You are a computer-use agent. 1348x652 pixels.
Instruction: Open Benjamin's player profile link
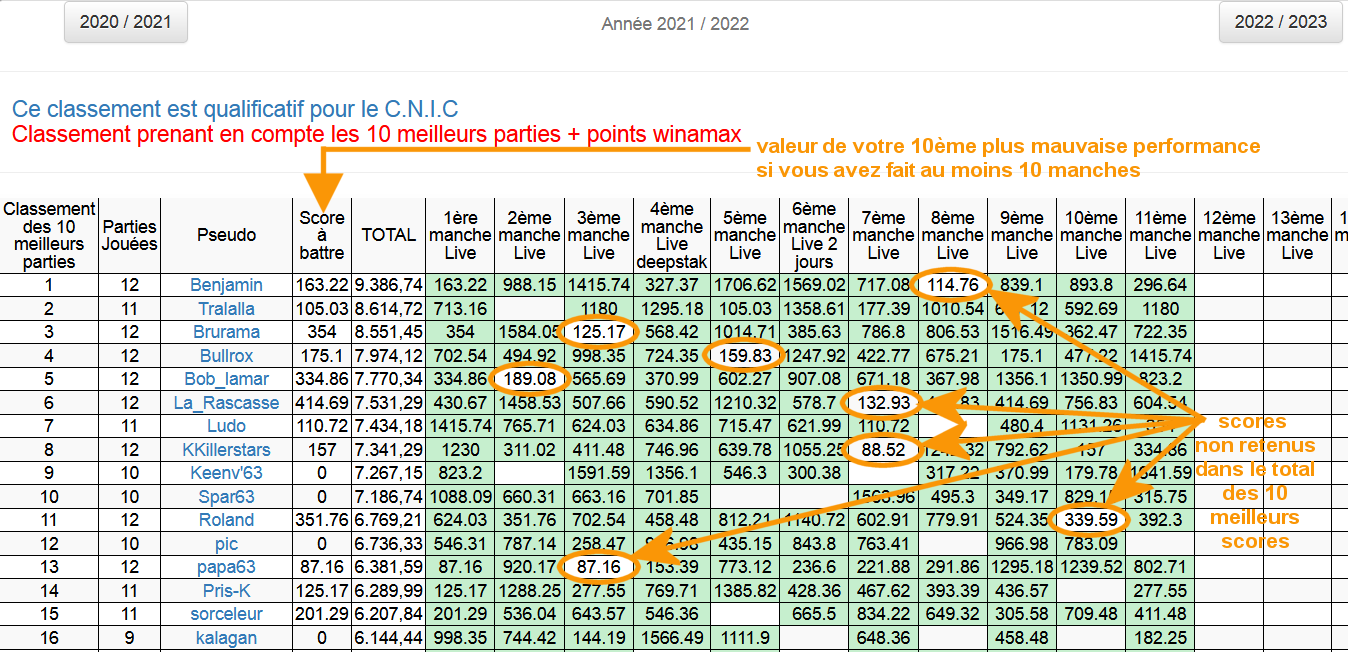click(226, 285)
